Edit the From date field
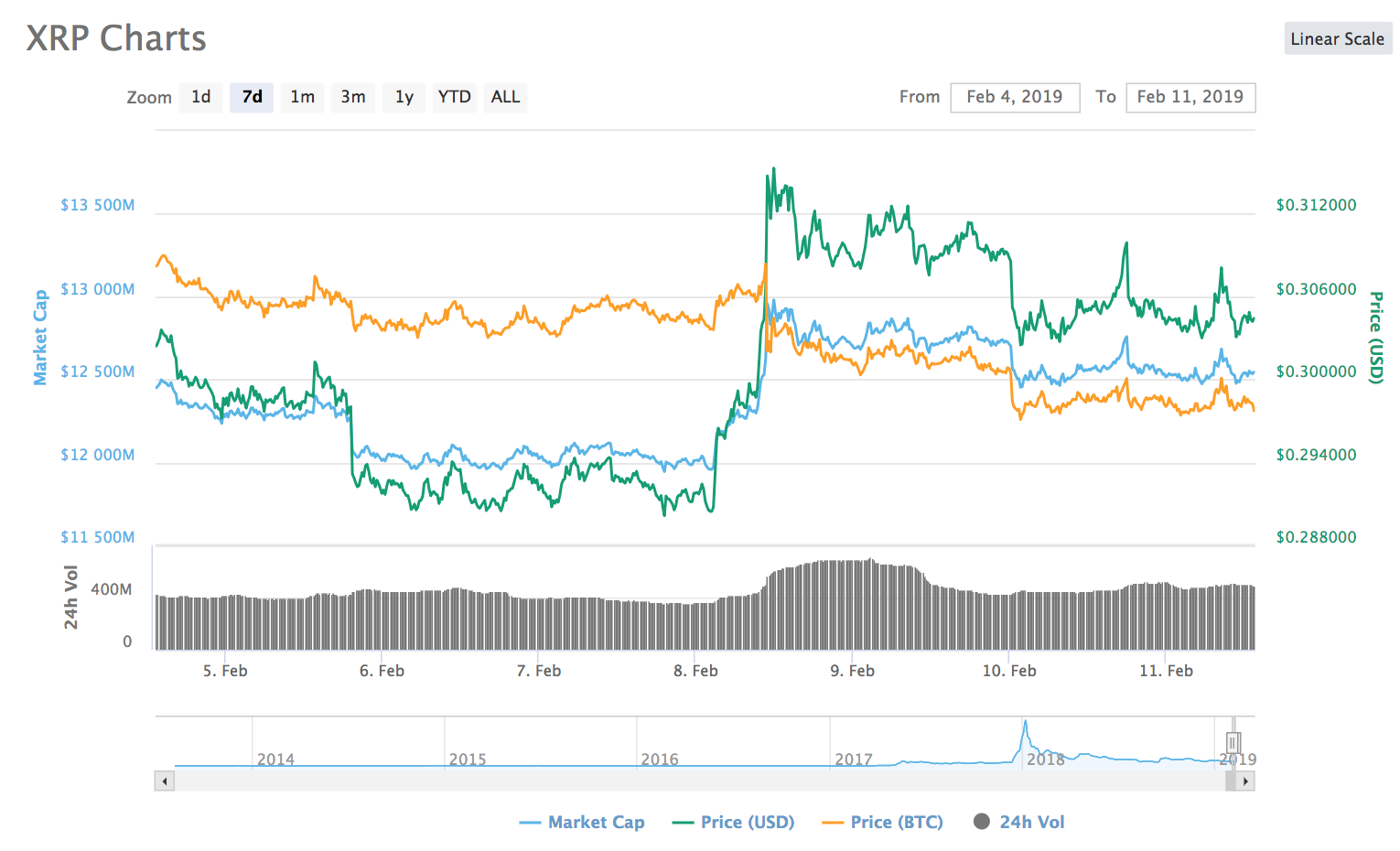 point(1015,97)
